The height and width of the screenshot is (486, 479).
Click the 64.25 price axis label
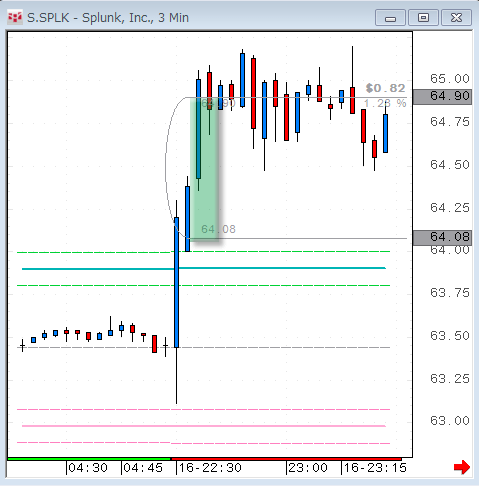450,208
